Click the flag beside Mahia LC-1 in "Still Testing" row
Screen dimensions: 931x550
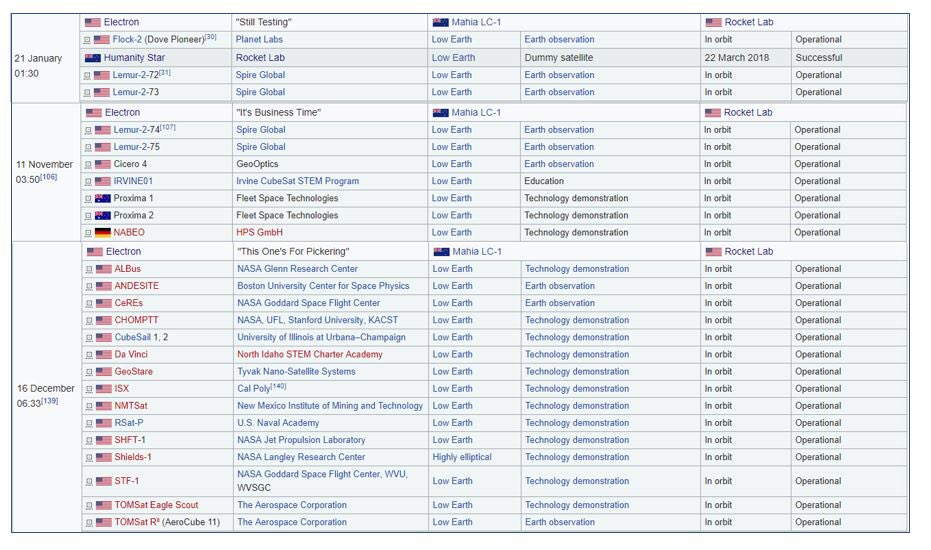pyautogui.click(x=441, y=23)
